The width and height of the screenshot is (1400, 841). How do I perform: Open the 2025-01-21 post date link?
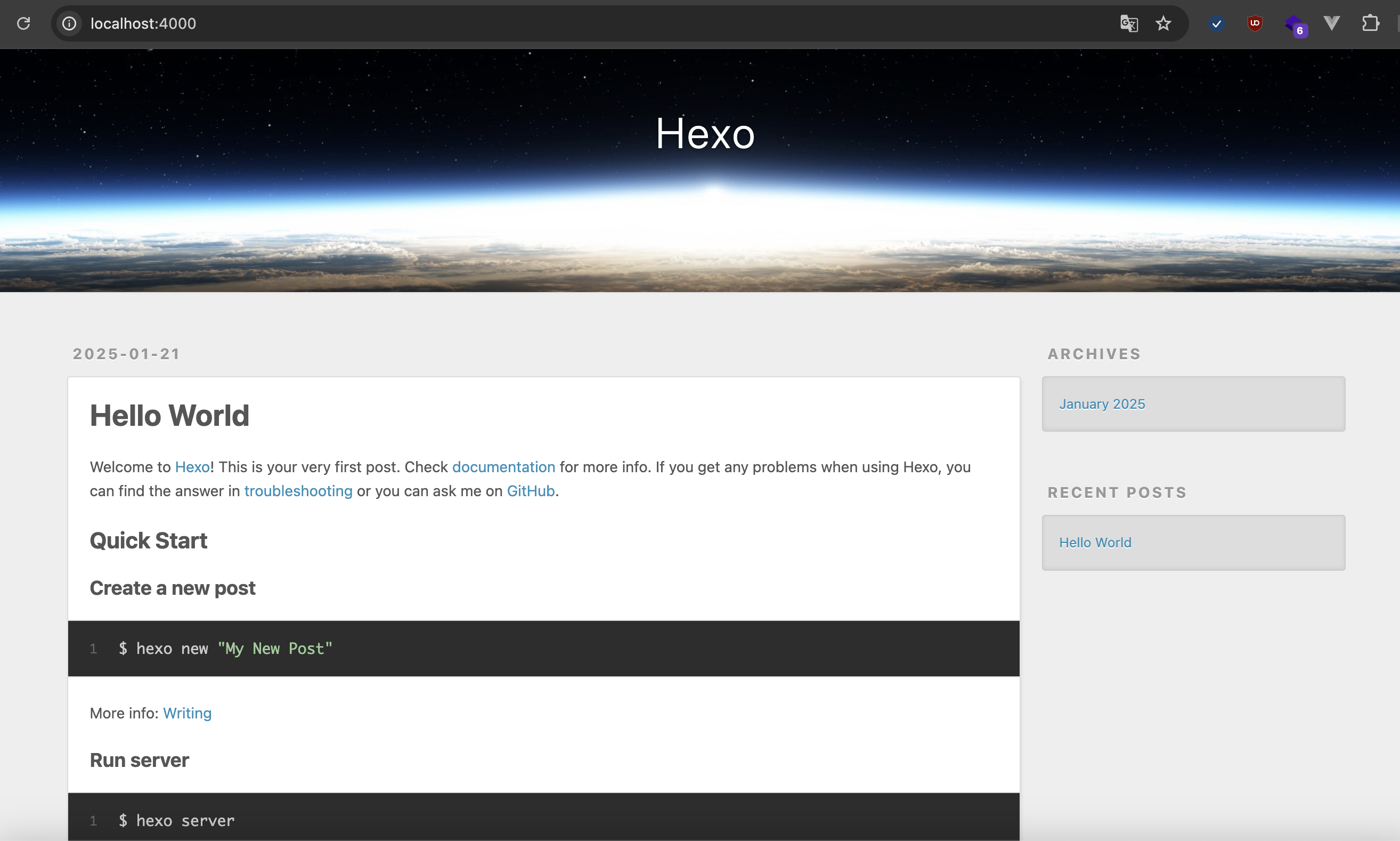[126, 354]
